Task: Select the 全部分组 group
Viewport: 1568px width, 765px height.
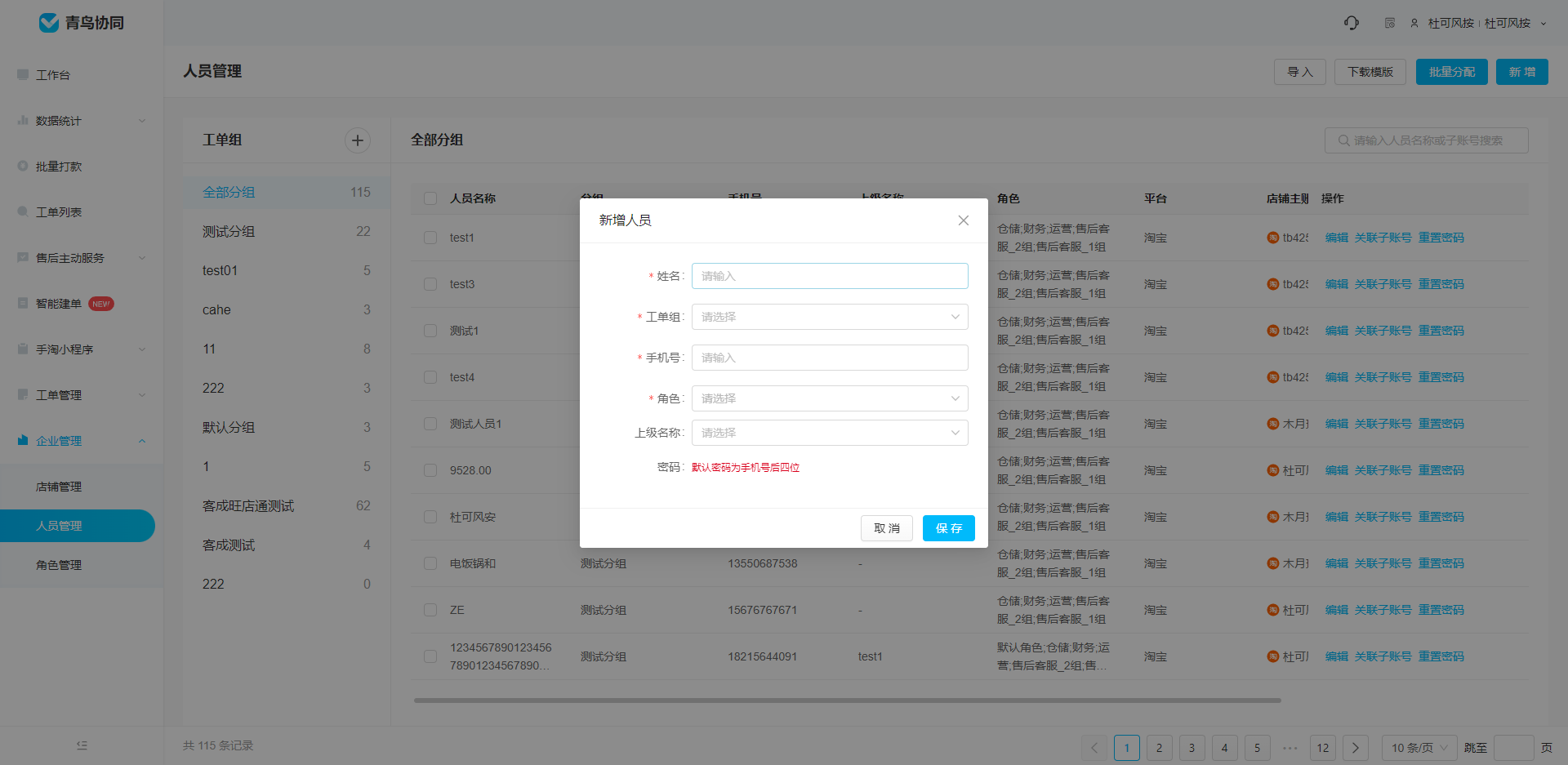Action: pyautogui.click(x=286, y=192)
